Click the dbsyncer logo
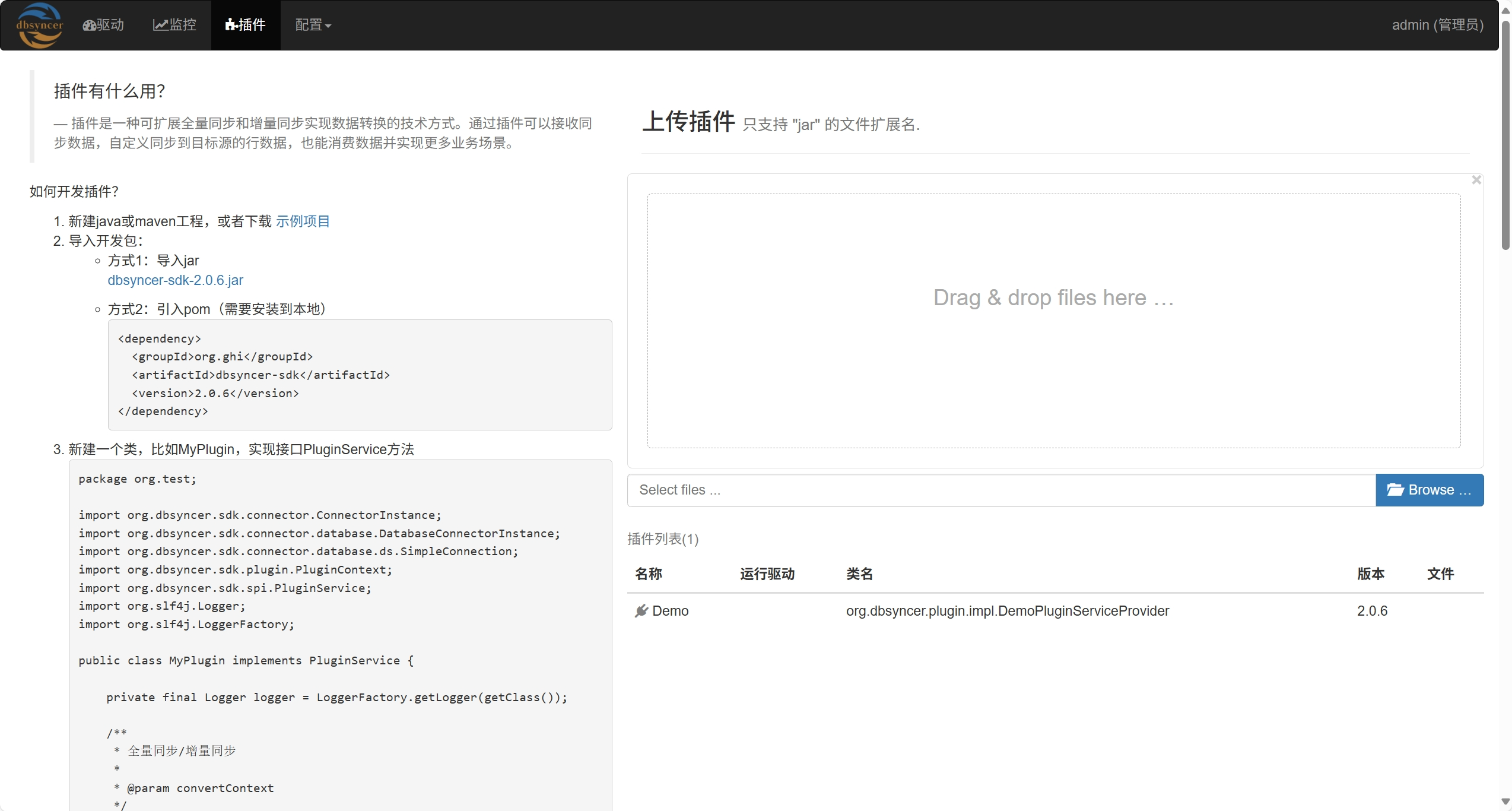The image size is (1512, 811). (40, 25)
